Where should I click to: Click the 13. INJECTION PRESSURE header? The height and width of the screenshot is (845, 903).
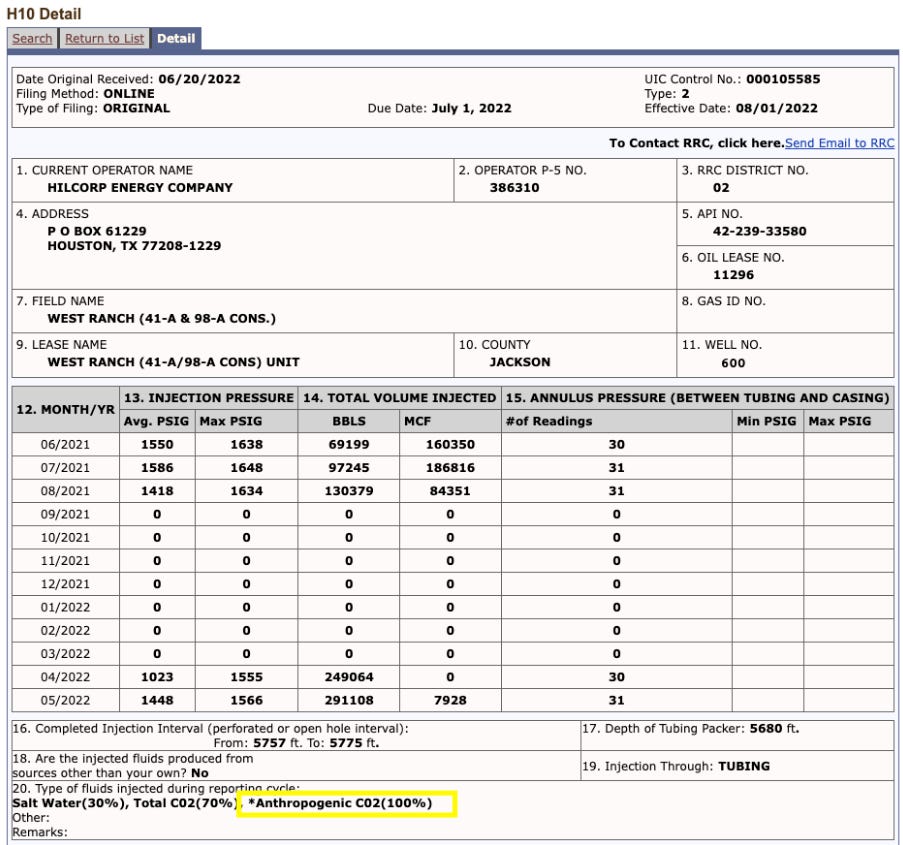click(x=208, y=398)
